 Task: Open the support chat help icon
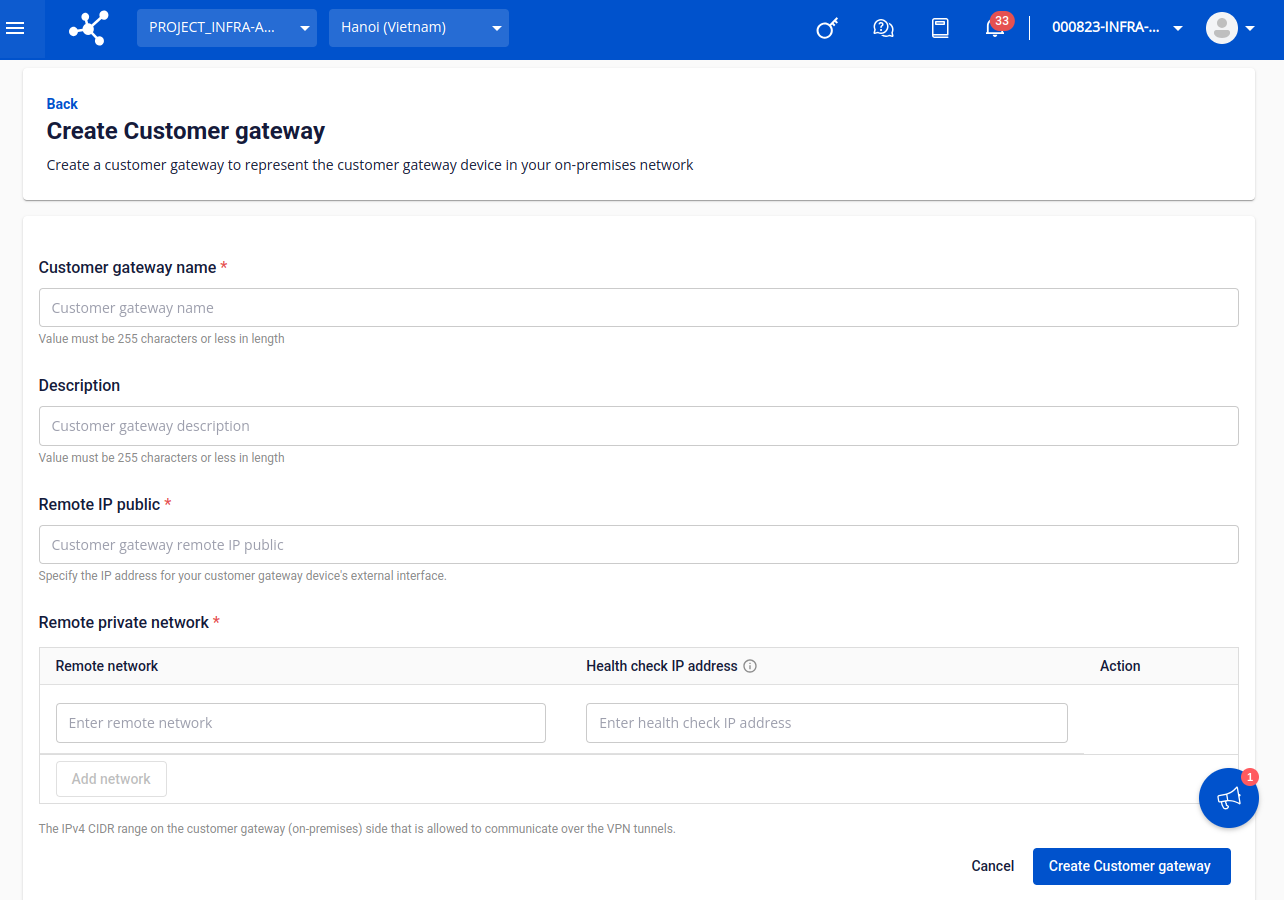[883, 28]
